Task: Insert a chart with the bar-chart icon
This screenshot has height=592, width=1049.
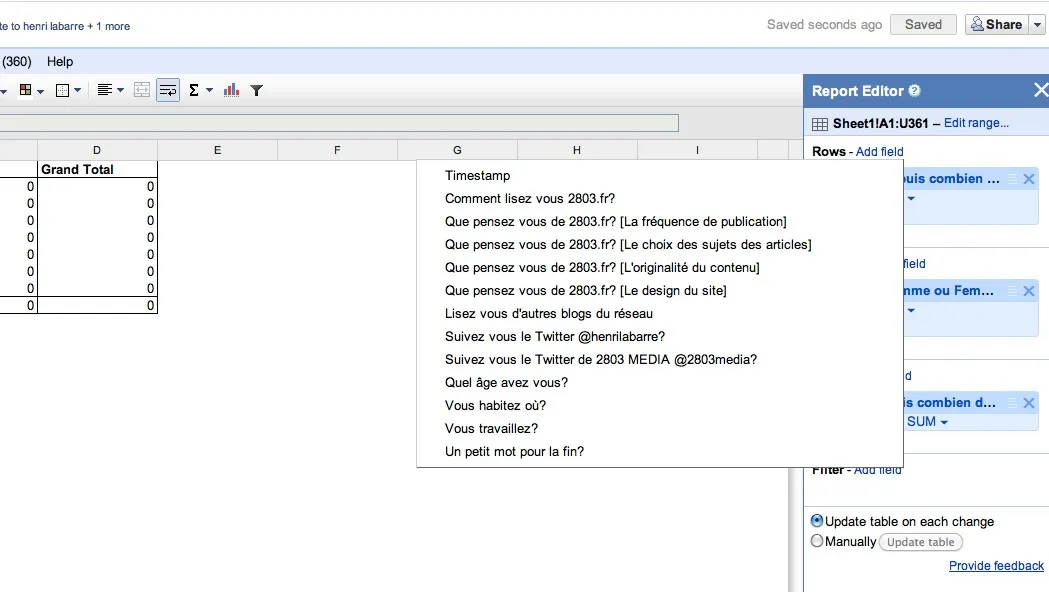Action: [231, 90]
